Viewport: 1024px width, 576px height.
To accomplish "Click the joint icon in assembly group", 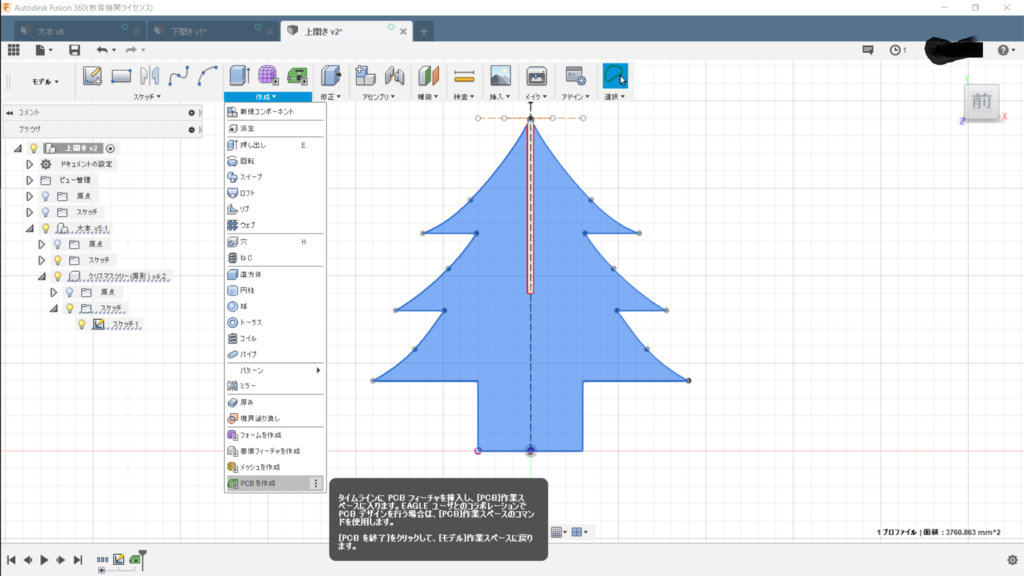I will [x=394, y=76].
